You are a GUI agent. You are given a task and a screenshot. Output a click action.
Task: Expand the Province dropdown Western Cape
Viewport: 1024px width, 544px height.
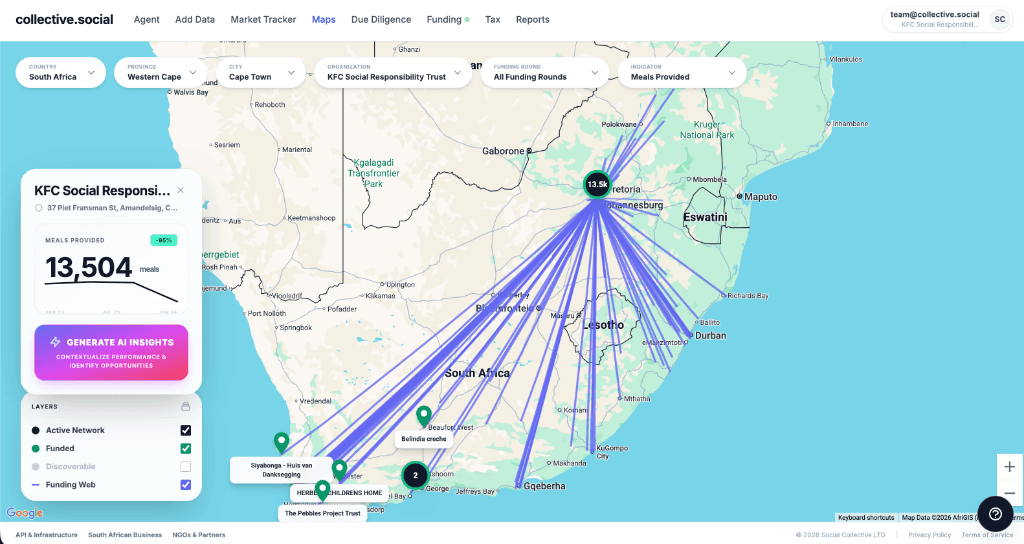[160, 72]
